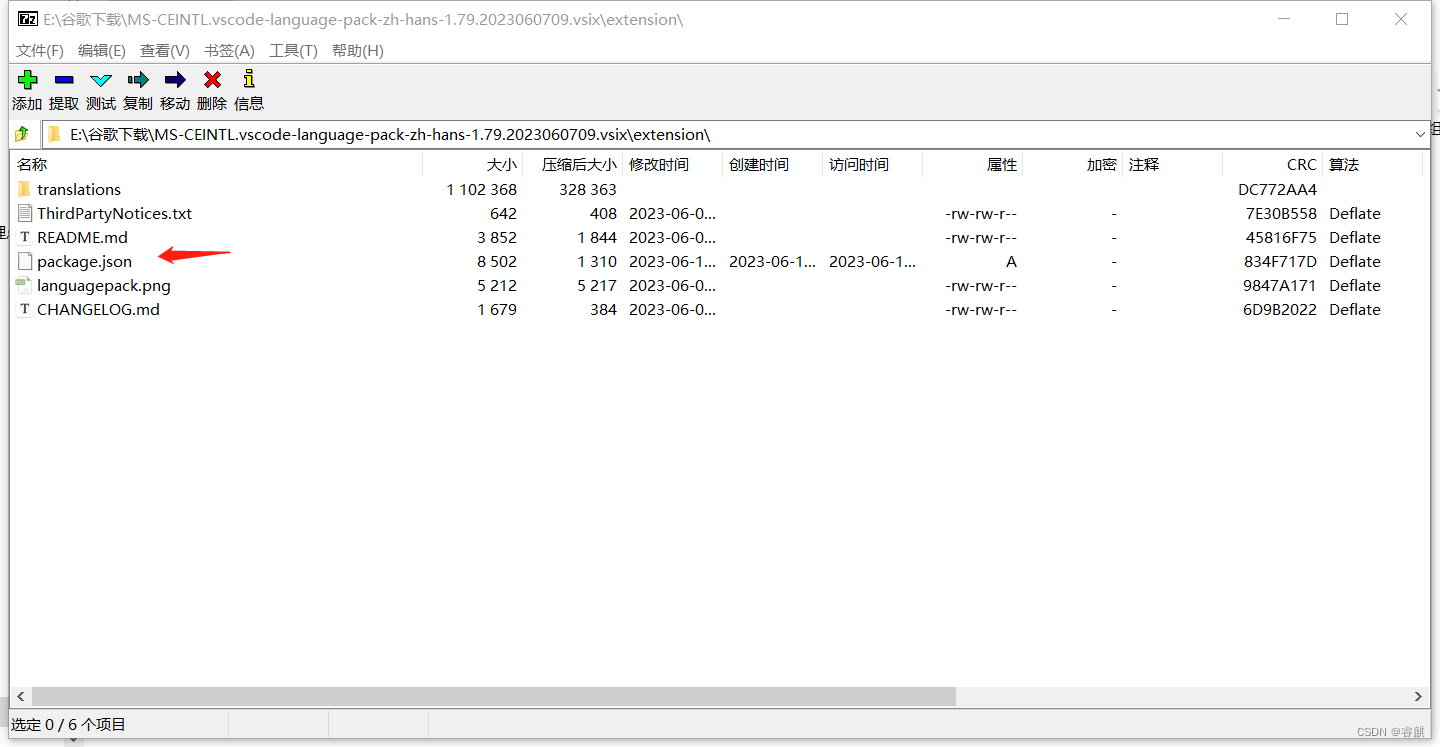
Task: Click the CRC value 6D9B2022
Action: pyautogui.click(x=1281, y=309)
